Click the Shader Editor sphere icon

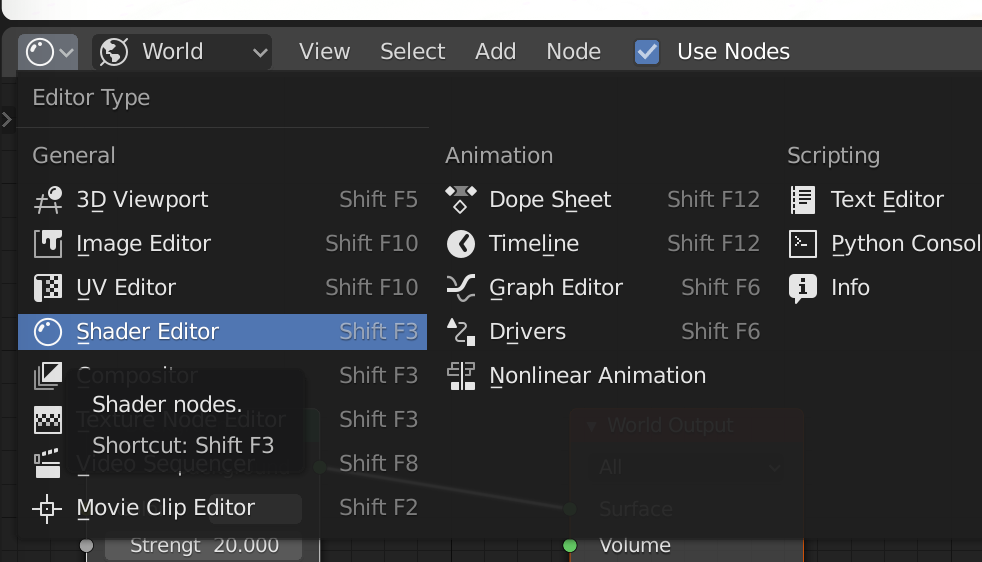pyautogui.click(x=48, y=332)
